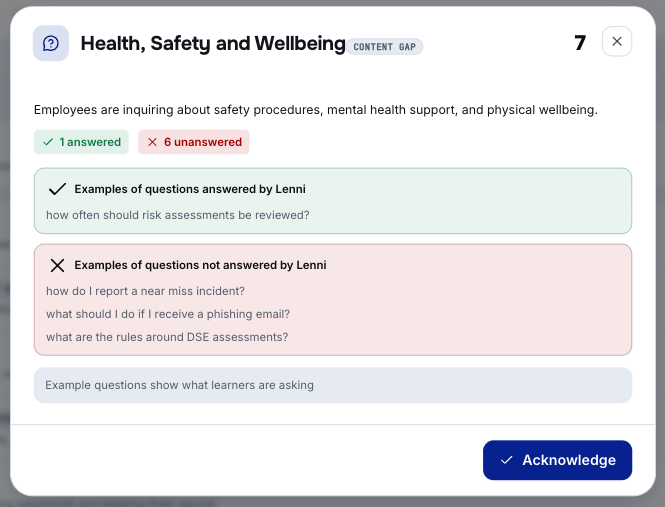Screen dimensions: 665x507
Task: Click the X icon beside not answered examples
Action: (x=57, y=265)
